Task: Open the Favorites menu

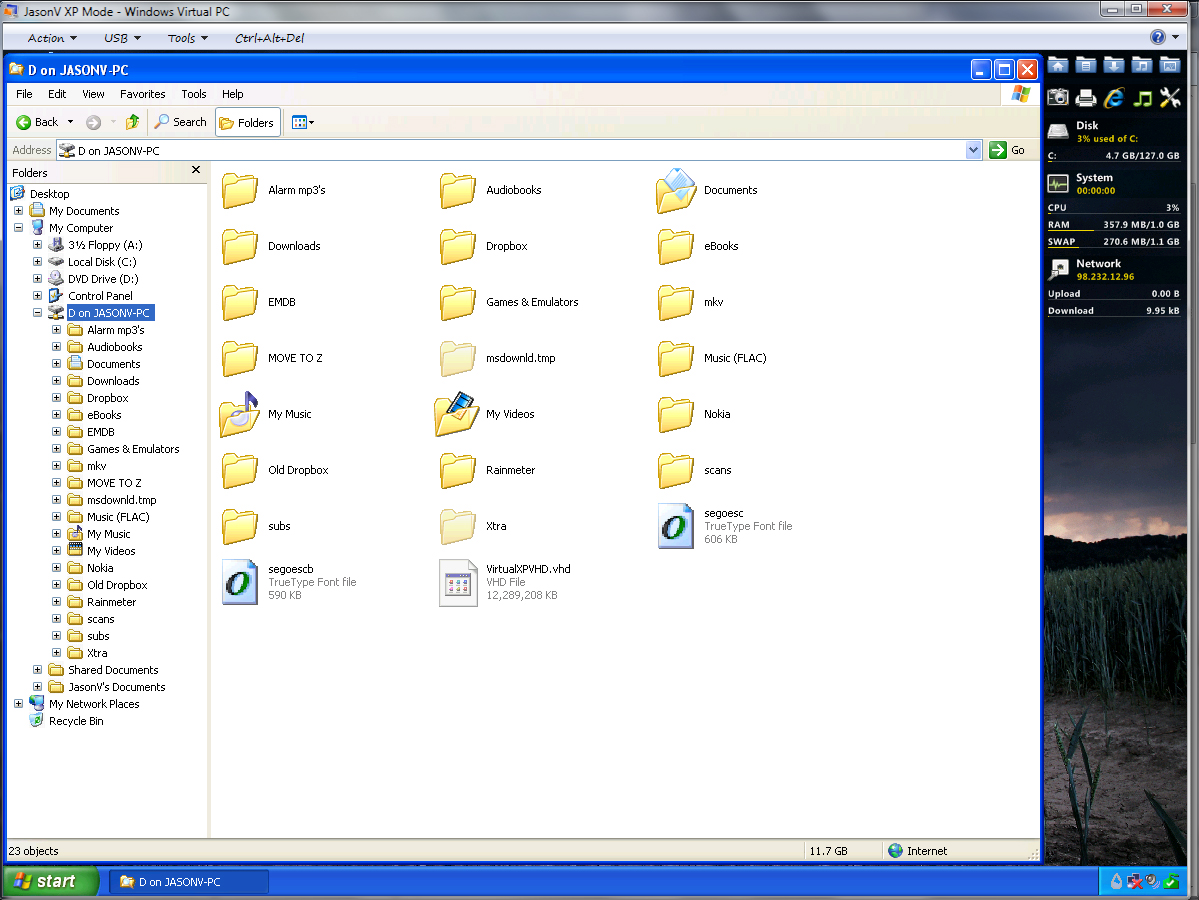Action: 143,94
